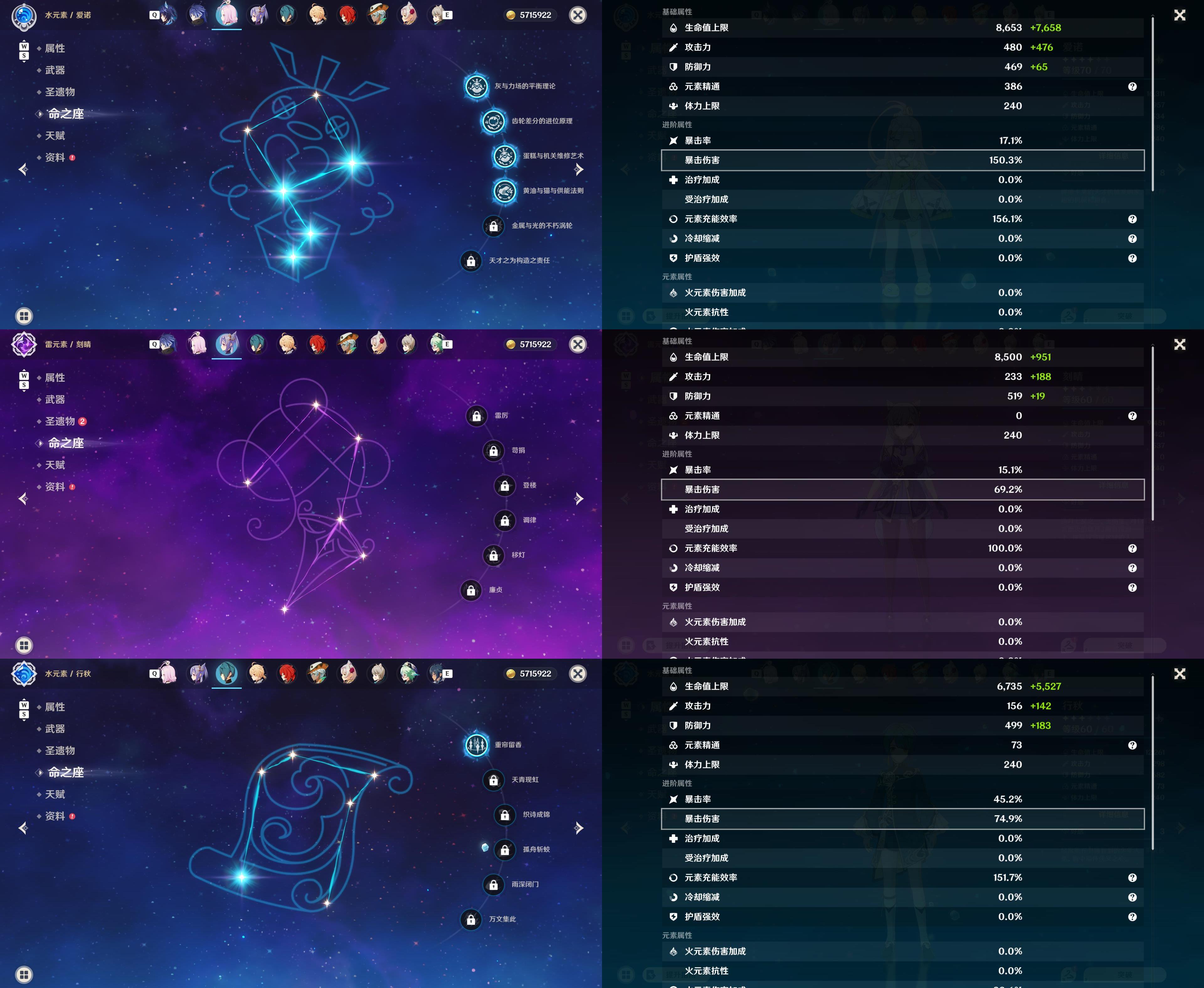The width and height of the screenshot is (1204, 988).
Task: Go to next character from 爱诺's screen
Action: click(x=579, y=170)
